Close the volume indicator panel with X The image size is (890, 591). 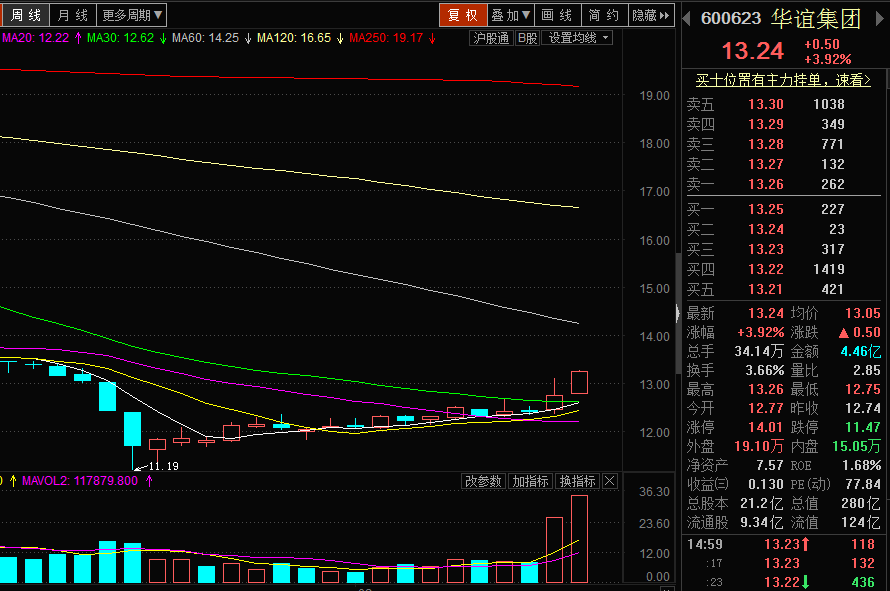(610, 482)
